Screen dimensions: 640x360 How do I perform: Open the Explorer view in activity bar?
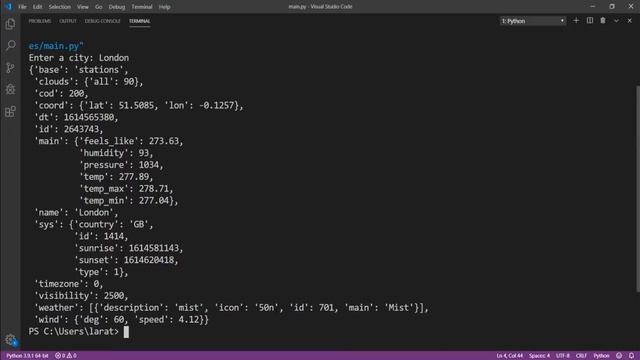(10, 24)
